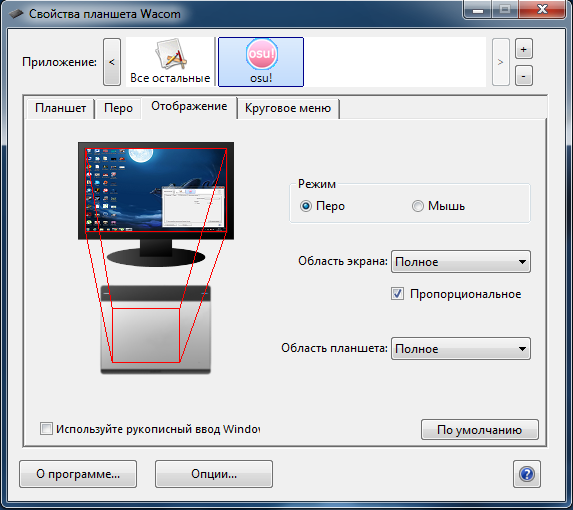Click the 'Режим' group label
The image size is (573, 510).
317,183
